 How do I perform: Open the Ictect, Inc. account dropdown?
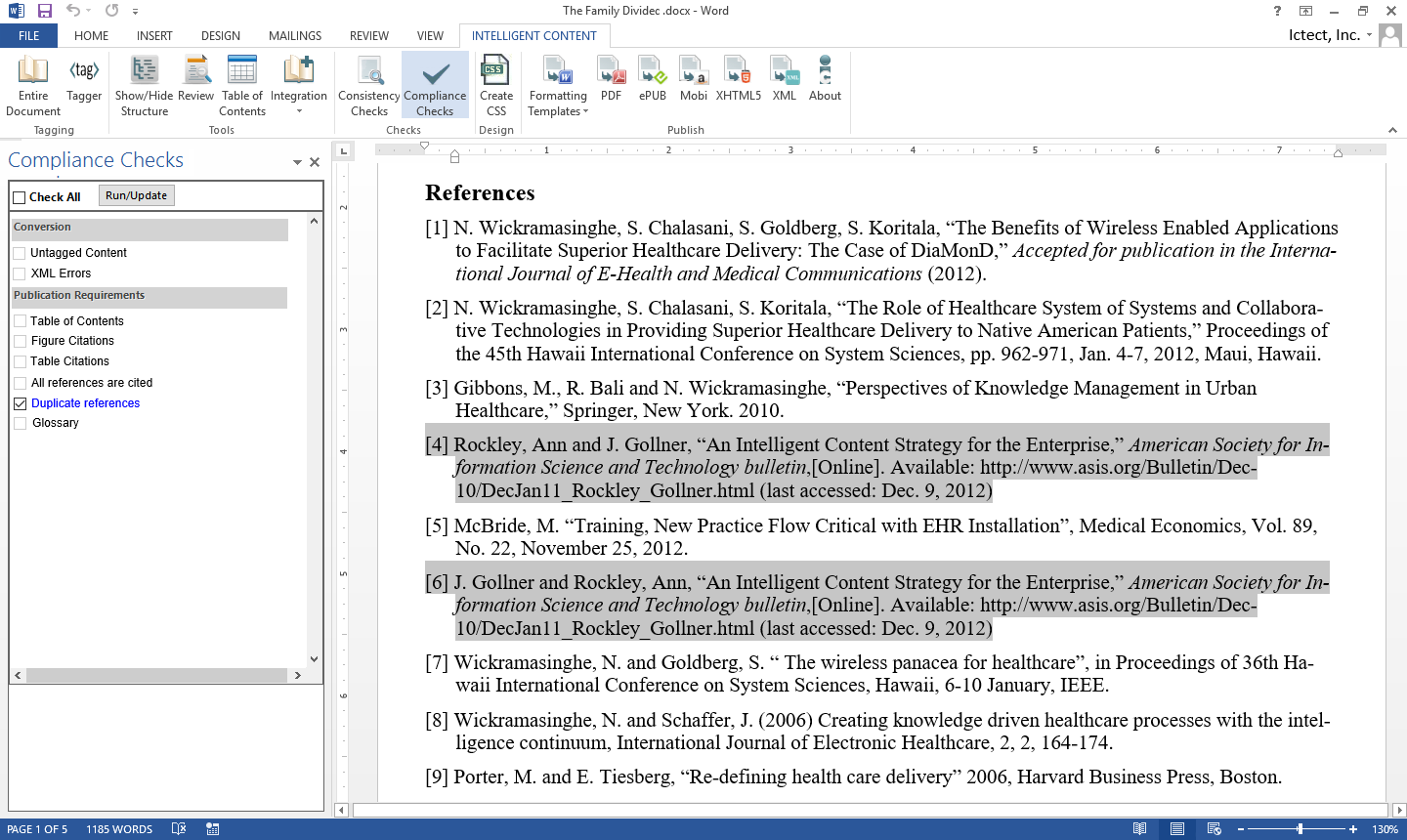(1331, 35)
